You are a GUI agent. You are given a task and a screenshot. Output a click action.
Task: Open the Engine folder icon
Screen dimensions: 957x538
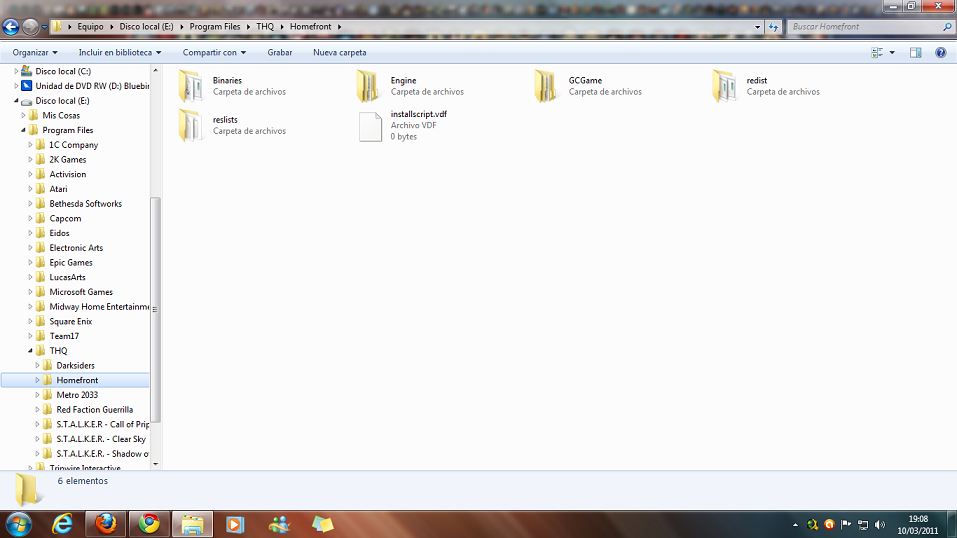point(368,86)
